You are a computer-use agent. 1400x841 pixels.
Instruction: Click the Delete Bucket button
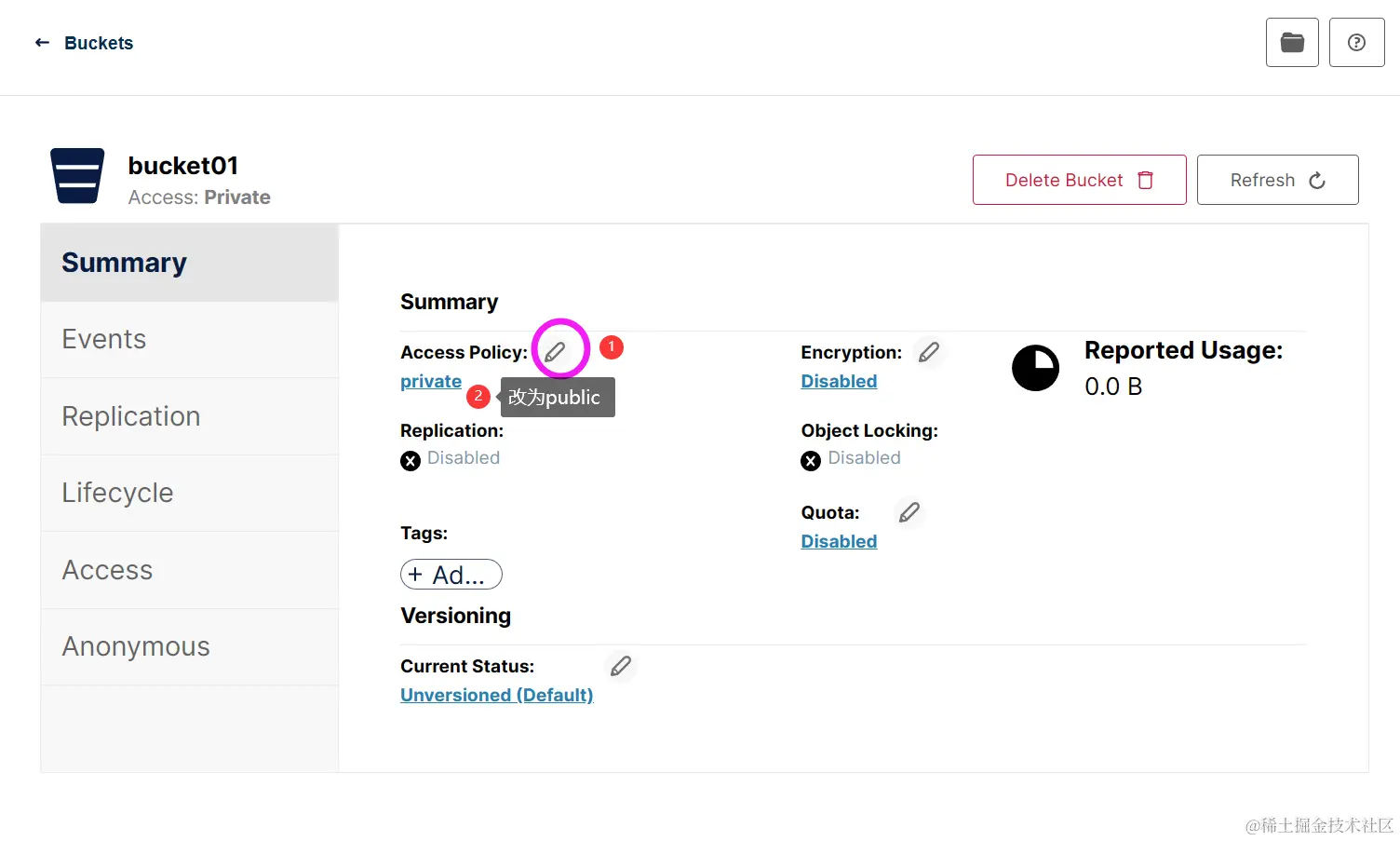coord(1079,180)
